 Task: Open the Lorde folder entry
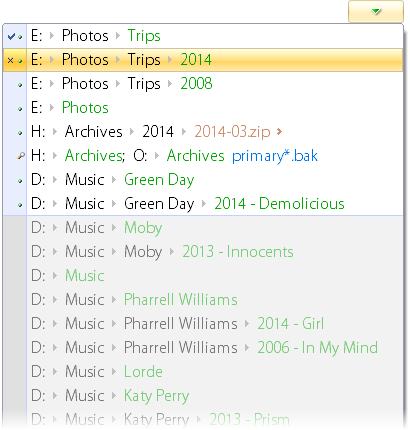coord(143,372)
